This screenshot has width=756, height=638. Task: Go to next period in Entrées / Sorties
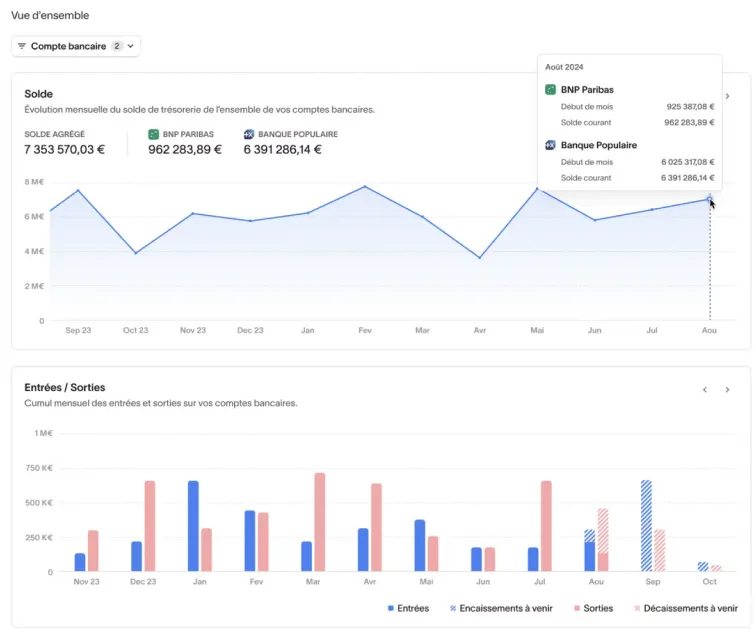[x=727, y=390]
